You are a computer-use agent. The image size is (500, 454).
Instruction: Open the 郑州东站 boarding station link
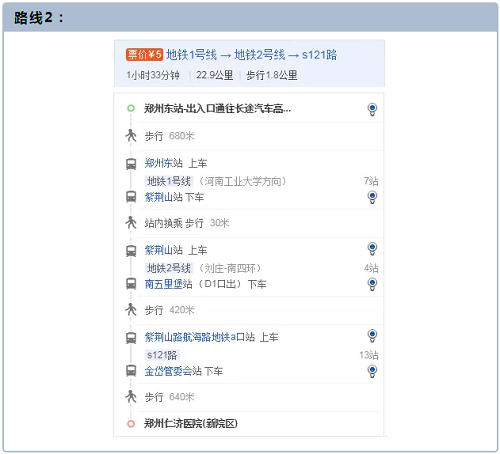(x=163, y=163)
